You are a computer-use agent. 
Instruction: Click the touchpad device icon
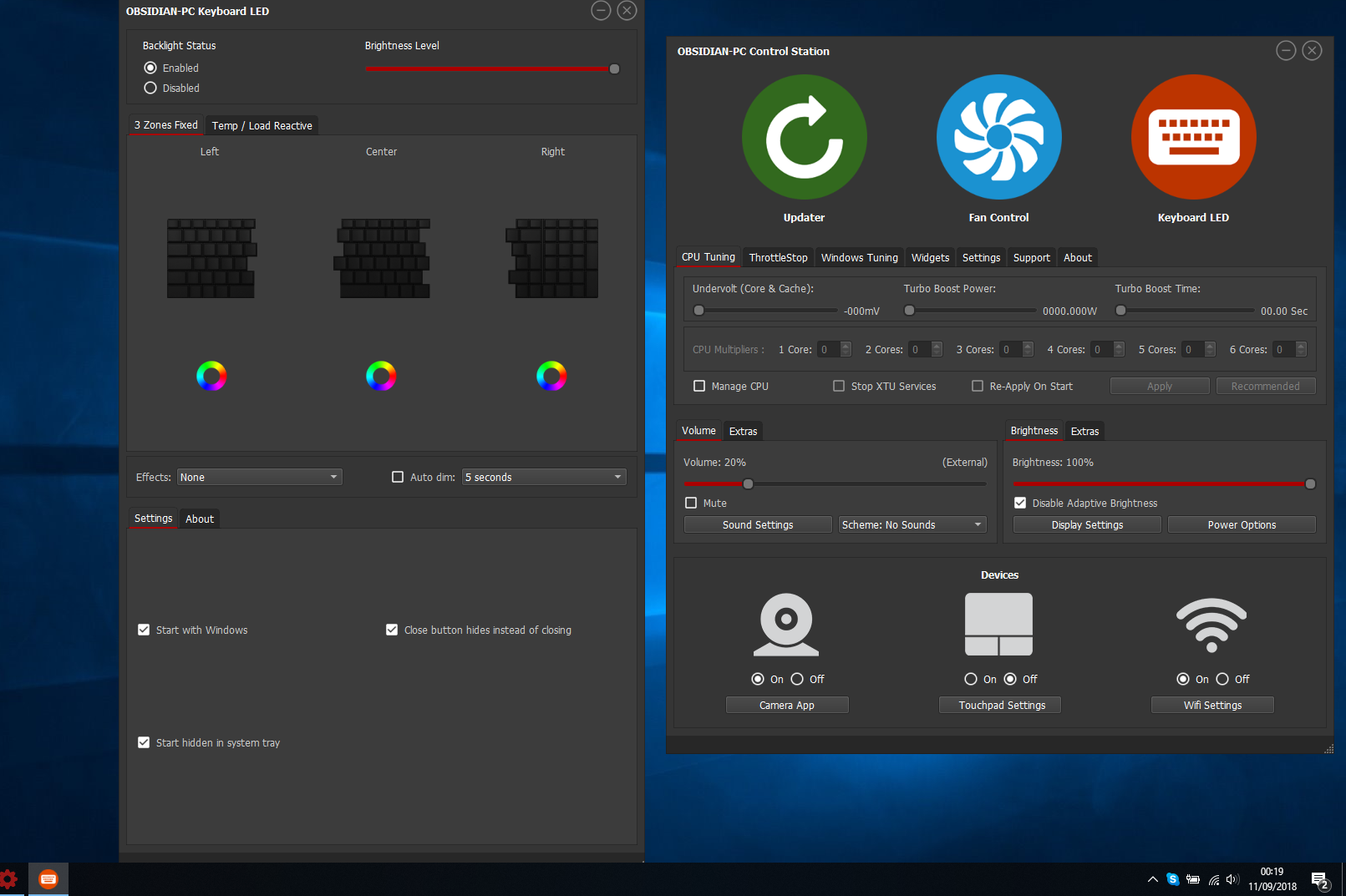(998, 624)
